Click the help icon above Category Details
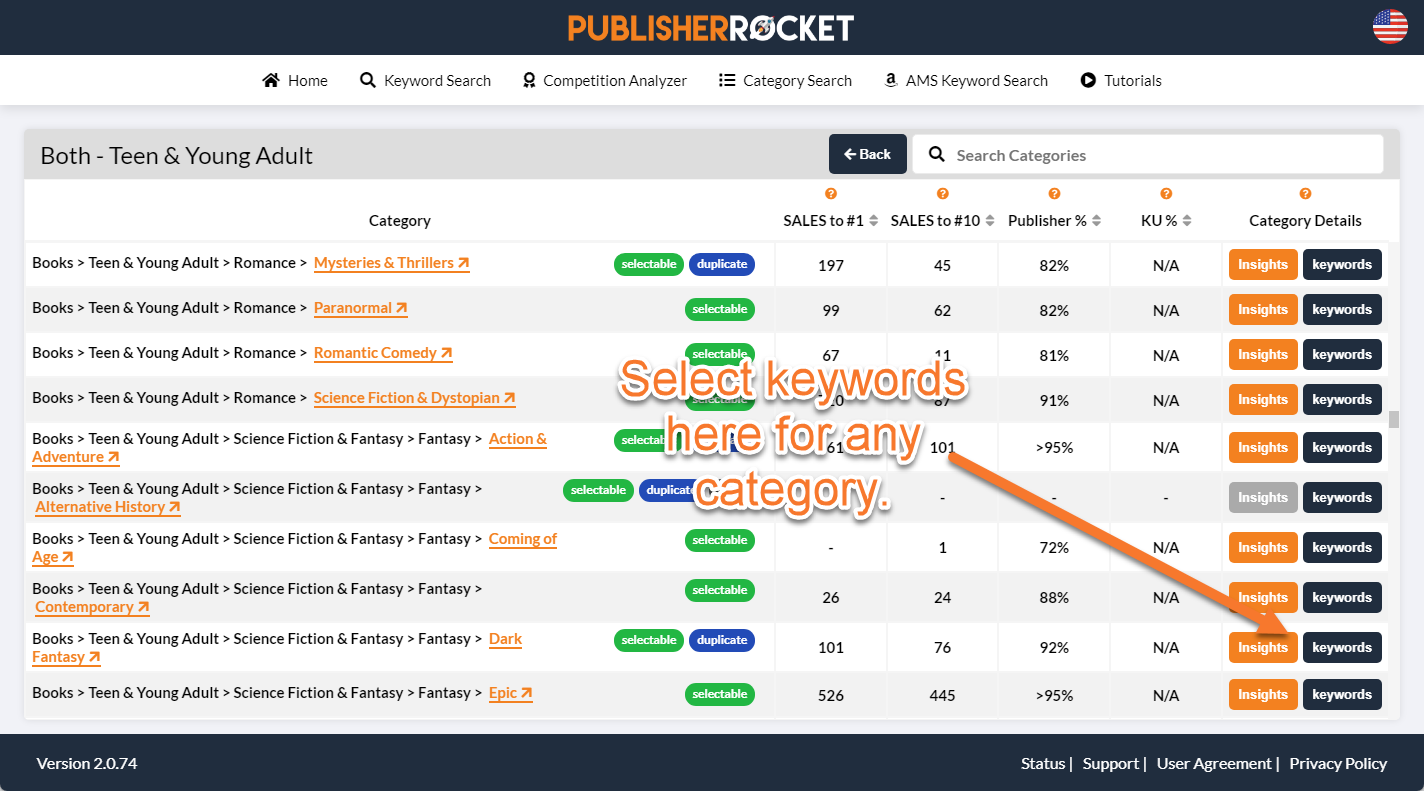This screenshot has height=791, width=1424. click(x=1305, y=193)
